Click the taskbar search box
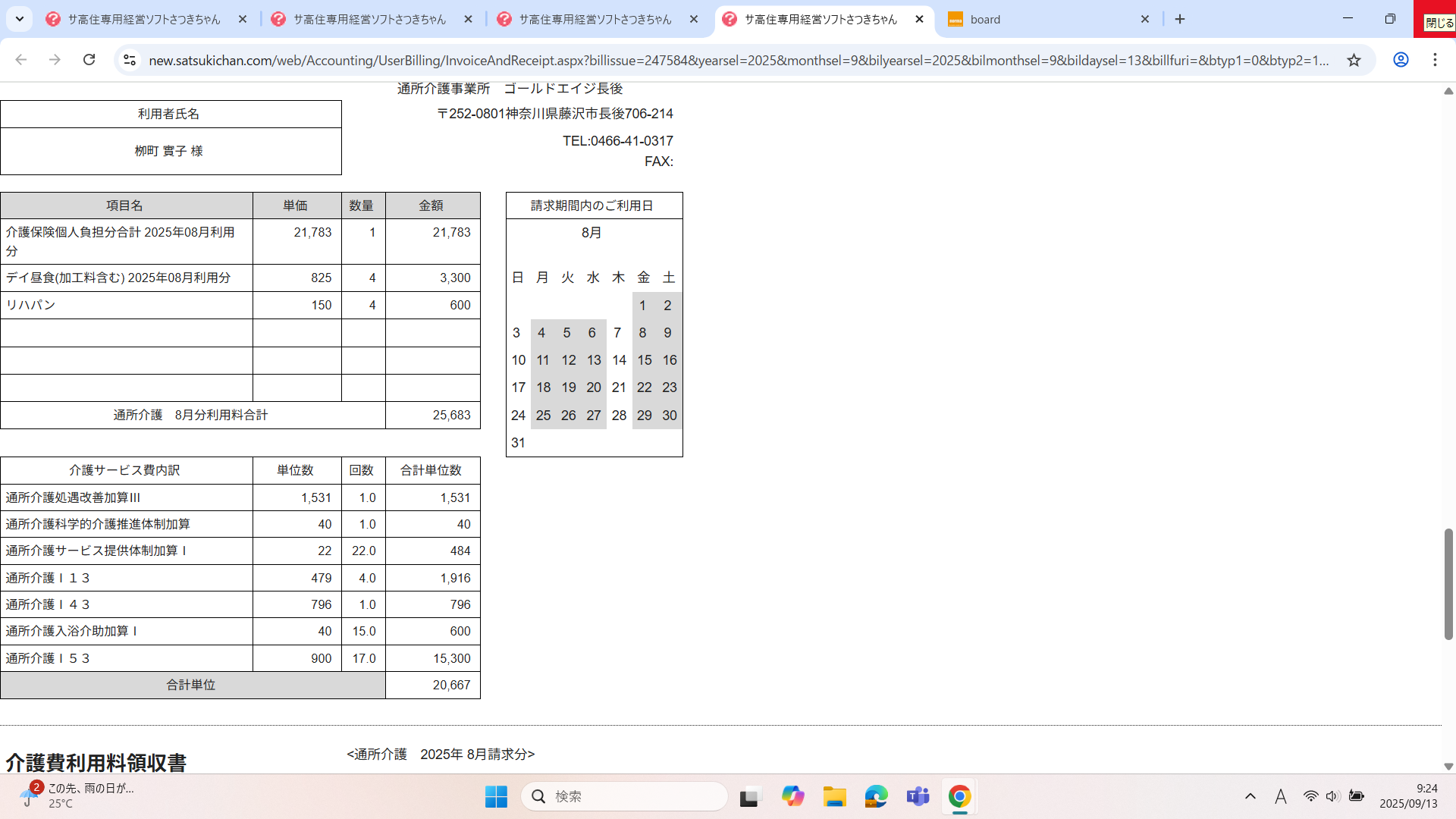This screenshot has height=819, width=1456. click(626, 796)
